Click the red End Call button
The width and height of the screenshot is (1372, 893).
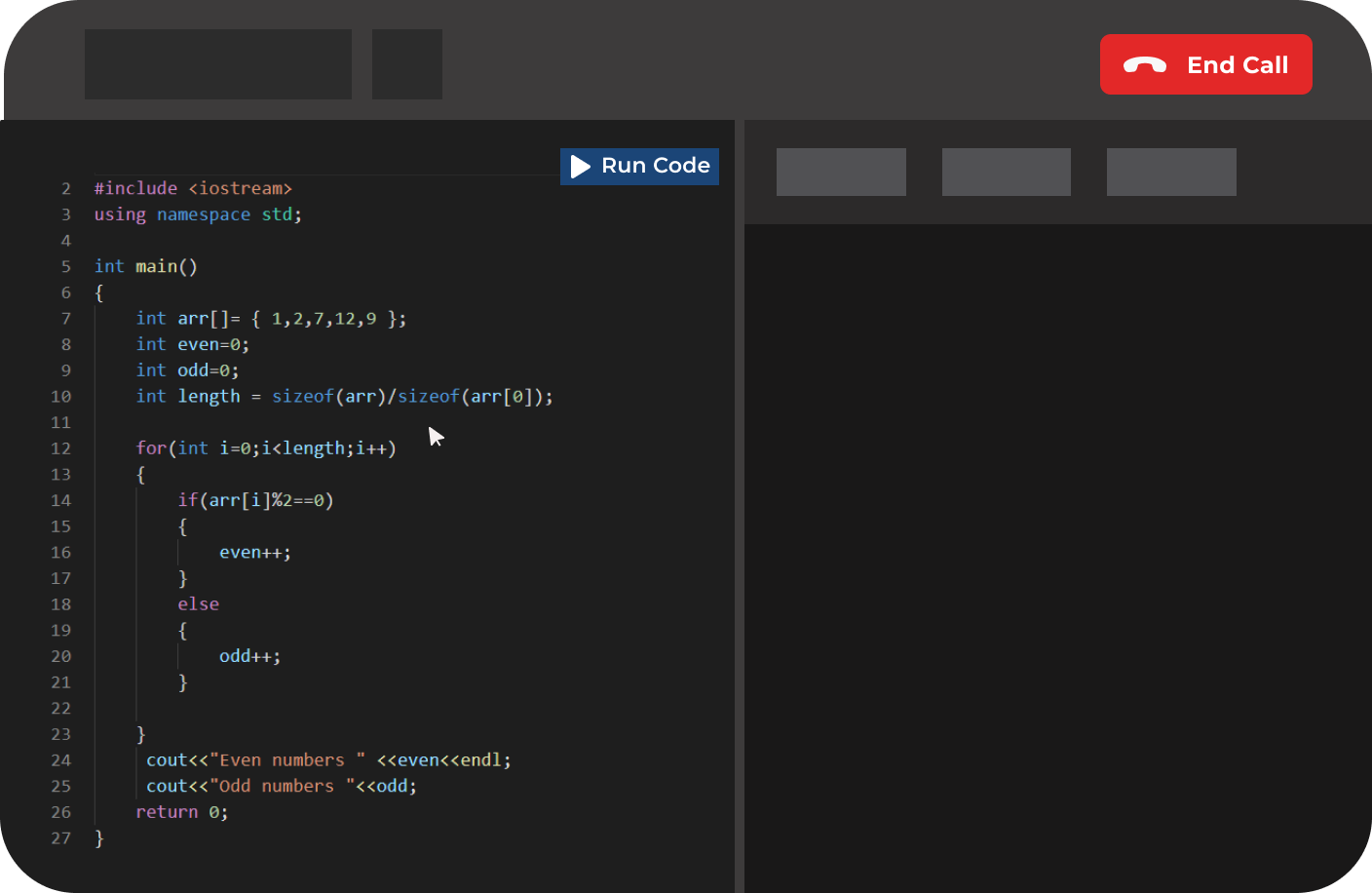pyautogui.click(x=1205, y=64)
